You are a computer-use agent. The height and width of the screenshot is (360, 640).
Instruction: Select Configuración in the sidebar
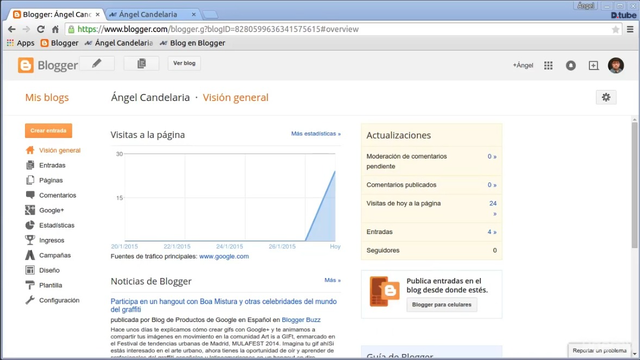[x=59, y=300]
